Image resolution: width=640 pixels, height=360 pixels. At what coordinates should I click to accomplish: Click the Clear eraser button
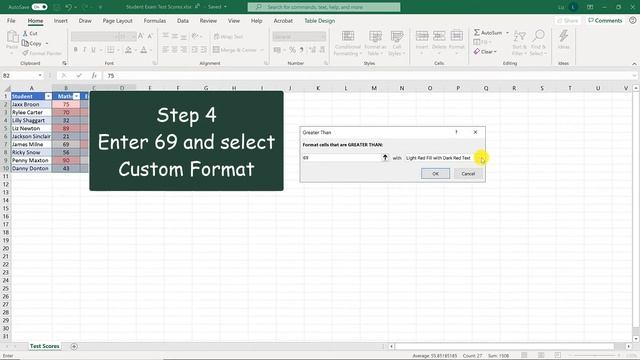pyautogui.click(x=485, y=52)
